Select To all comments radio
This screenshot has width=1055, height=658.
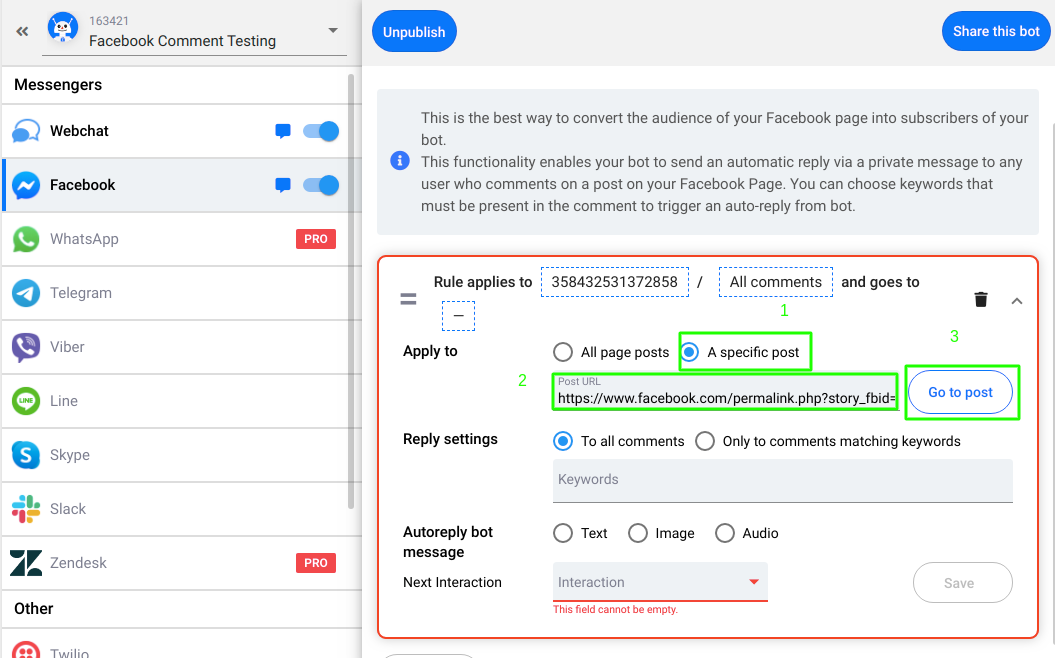[562, 441]
